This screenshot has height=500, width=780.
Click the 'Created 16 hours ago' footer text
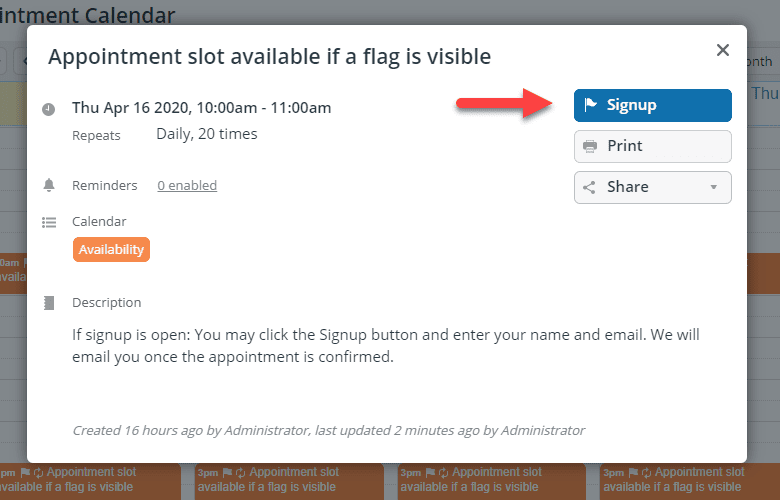pyautogui.click(x=328, y=430)
